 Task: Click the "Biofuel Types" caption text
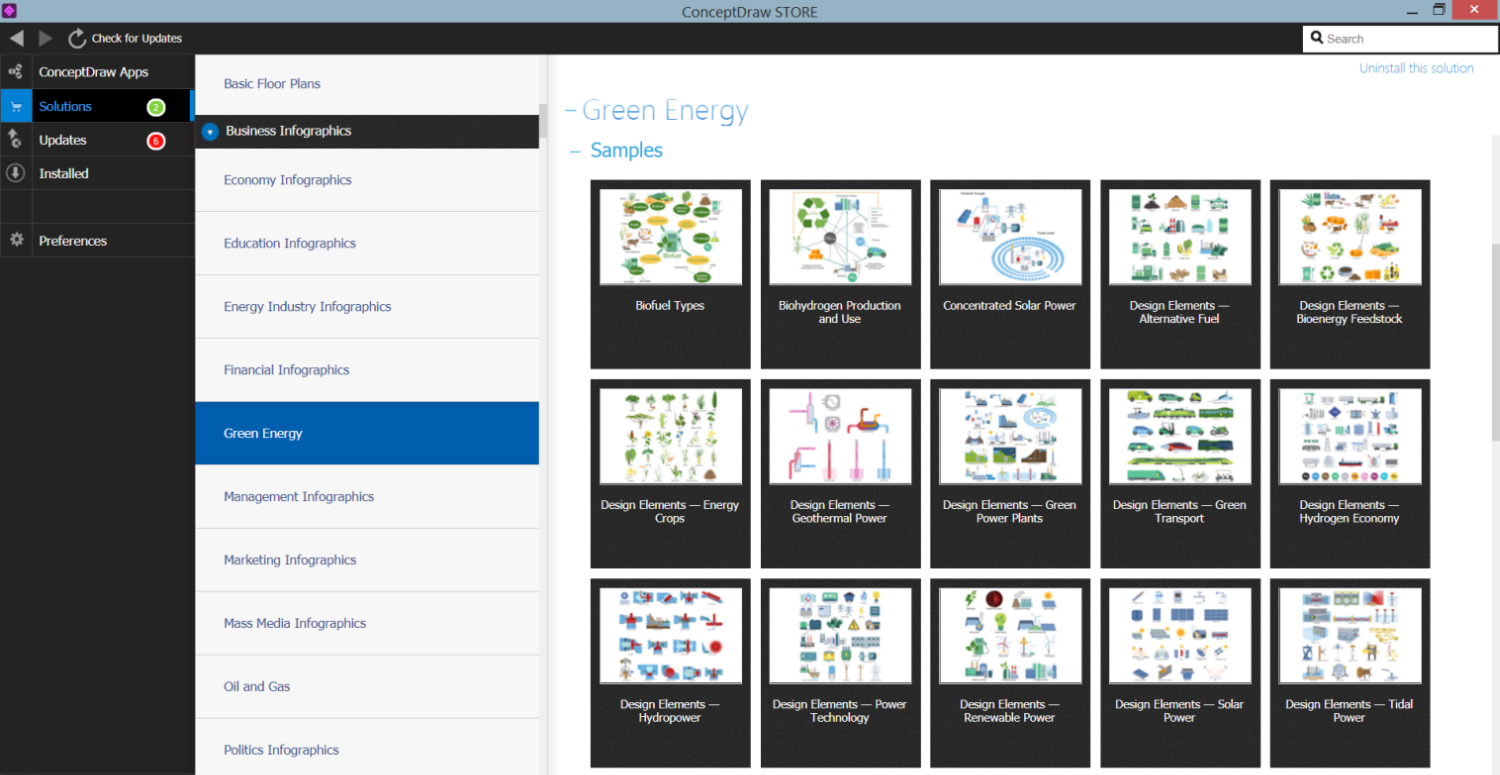pos(670,306)
